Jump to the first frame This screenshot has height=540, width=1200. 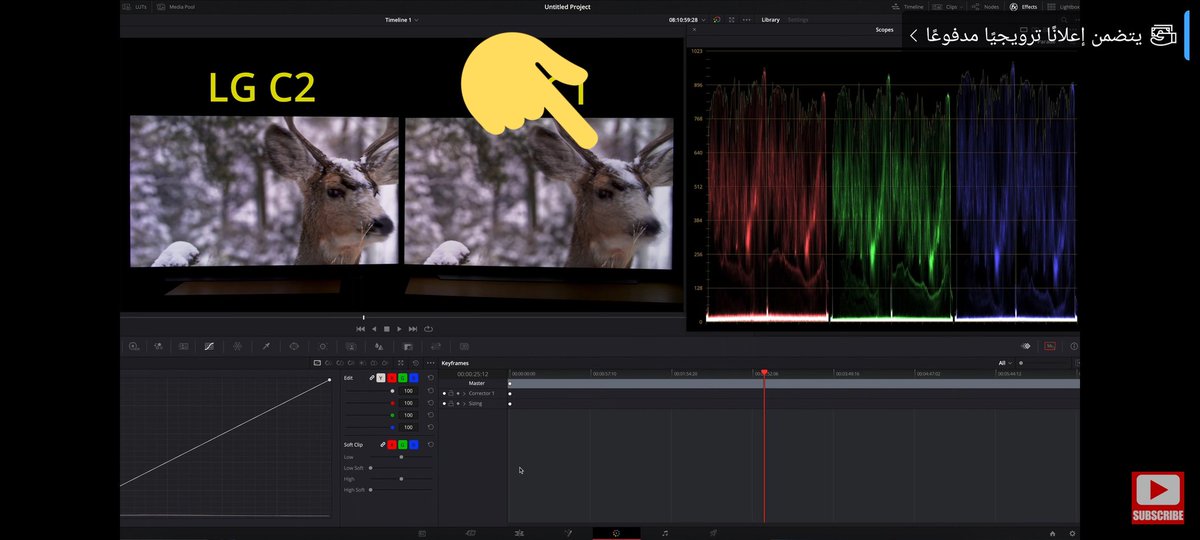tap(361, 328)
